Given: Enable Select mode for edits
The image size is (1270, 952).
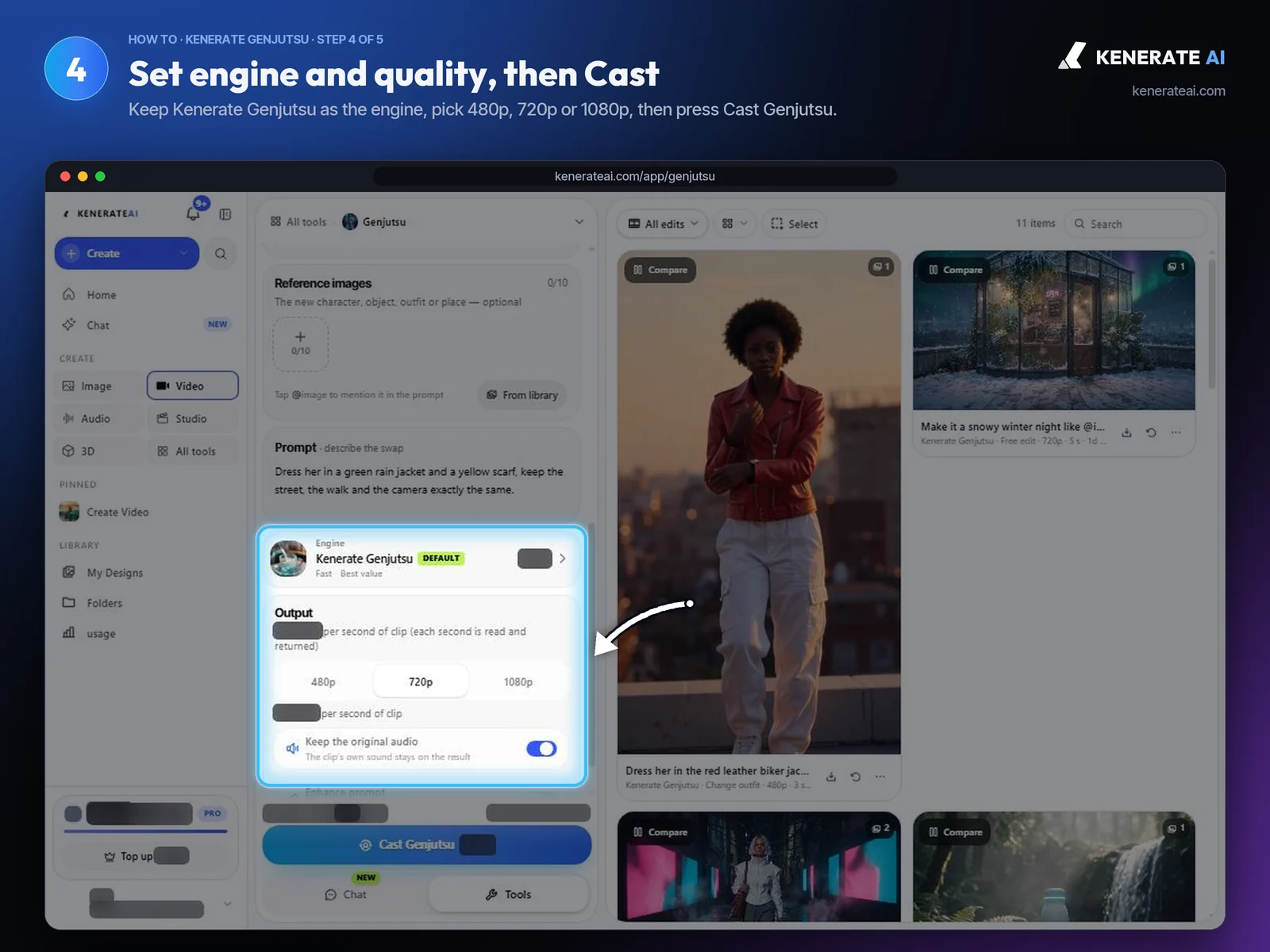Looking at the screenshot, I should 794,224.
